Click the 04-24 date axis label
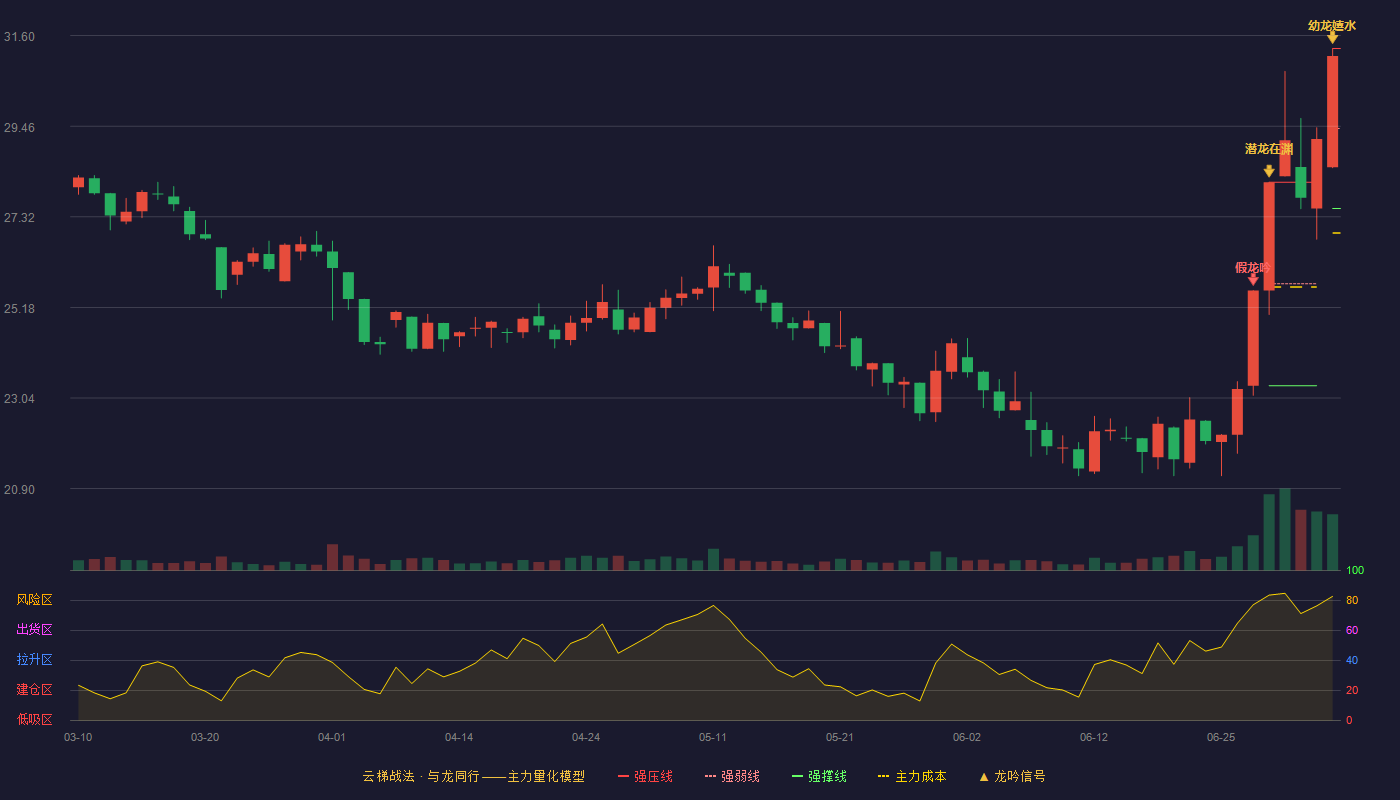 pyautogui.click(x=586, y=737)
